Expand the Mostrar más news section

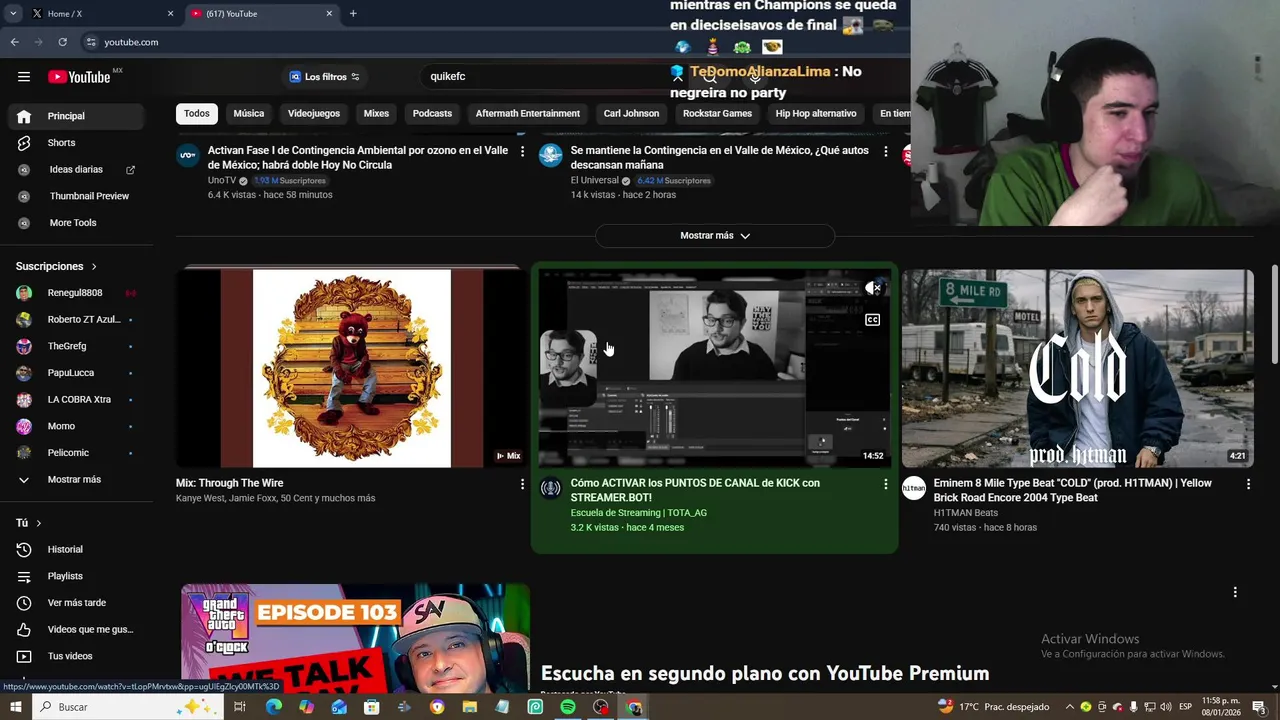click(x=715, y=235)
